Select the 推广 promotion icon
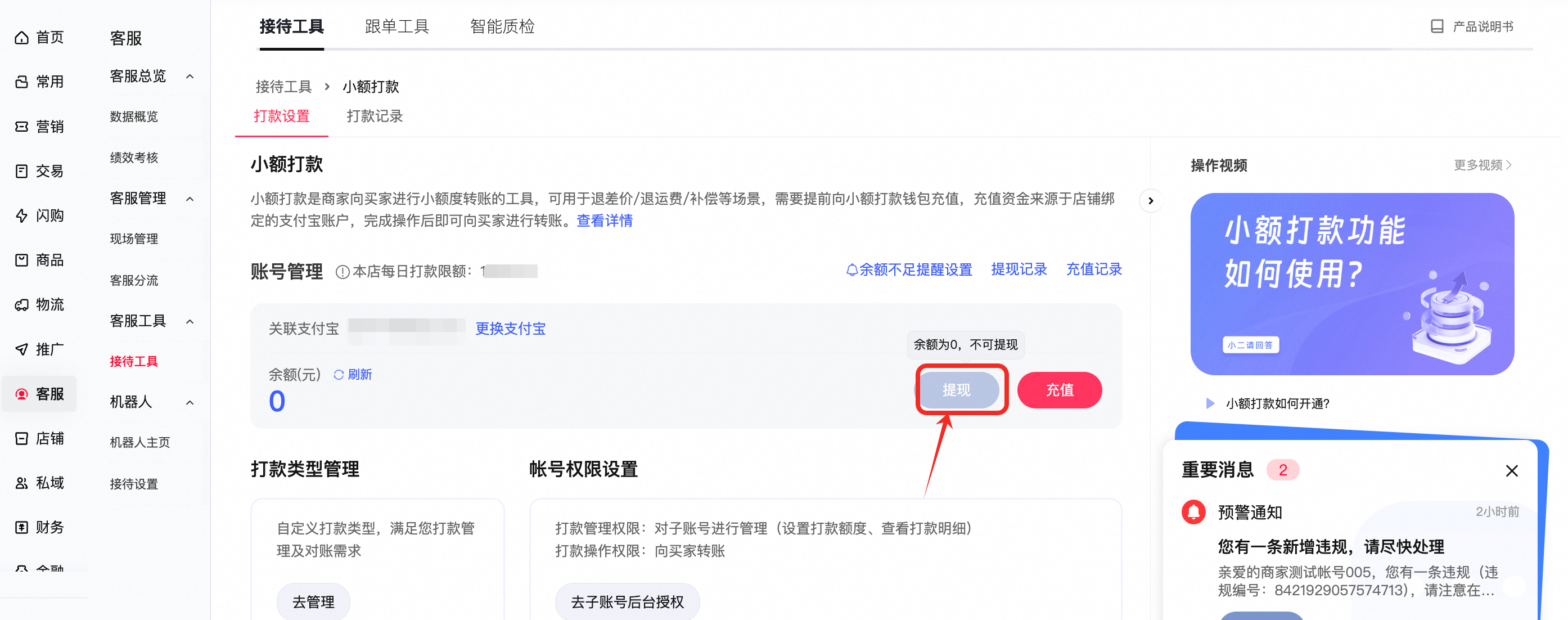The image size is (1568, 620). click(x=21, y=349)
